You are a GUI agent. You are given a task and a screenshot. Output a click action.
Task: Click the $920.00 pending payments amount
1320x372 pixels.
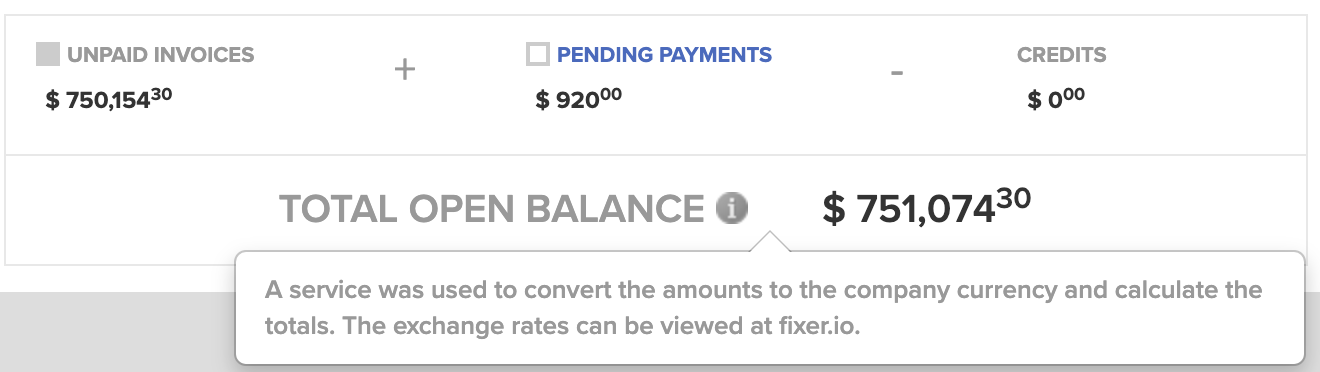click(579, 99)
